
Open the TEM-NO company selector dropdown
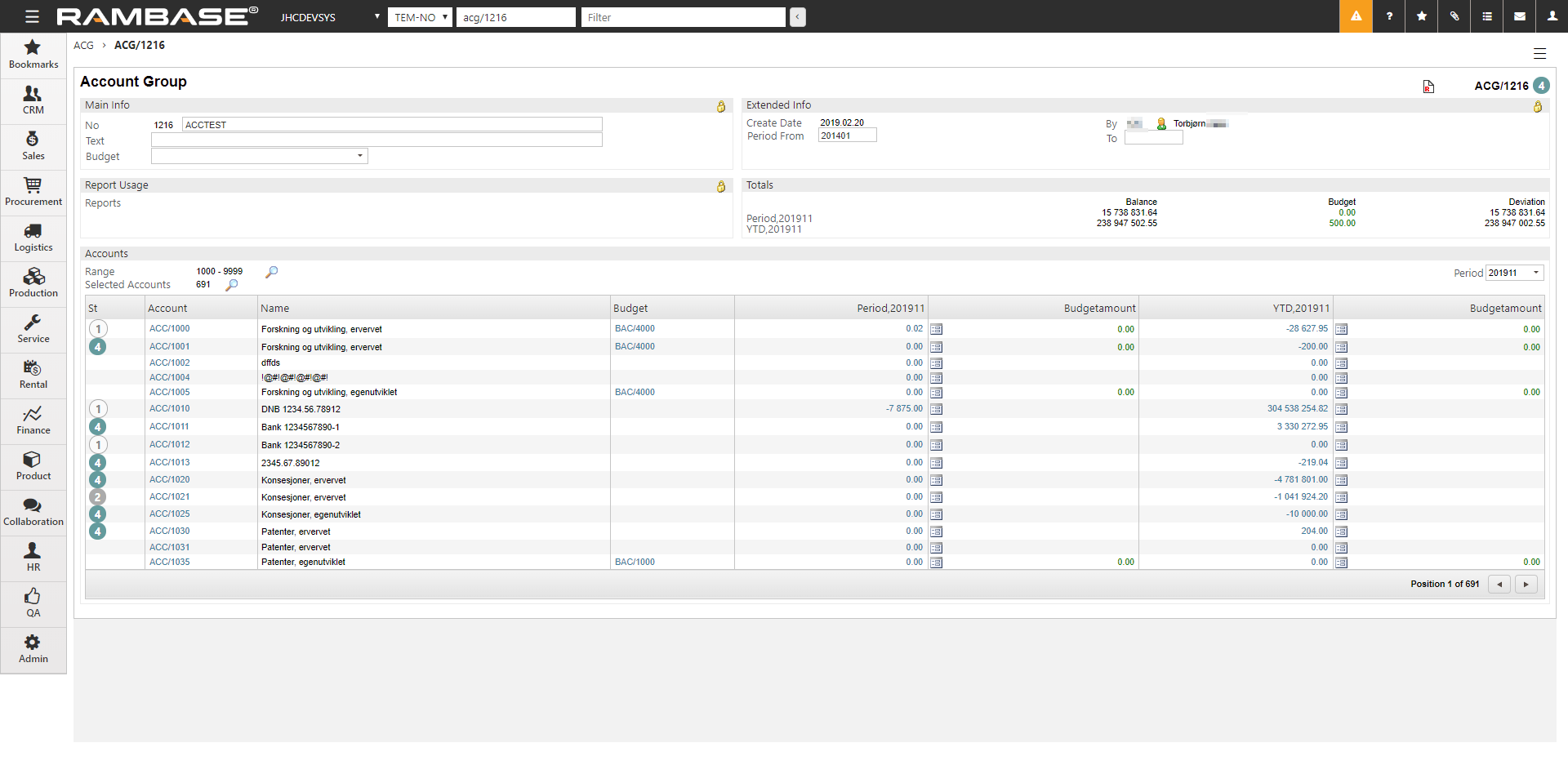(x=420, y=17)
